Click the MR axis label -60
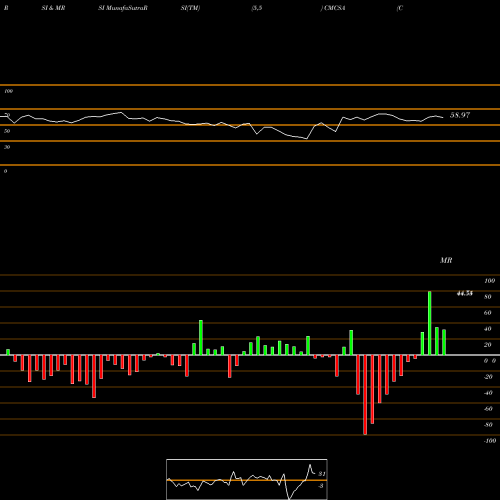The width and height of the screenshot is (500, 500). point(488,409)
